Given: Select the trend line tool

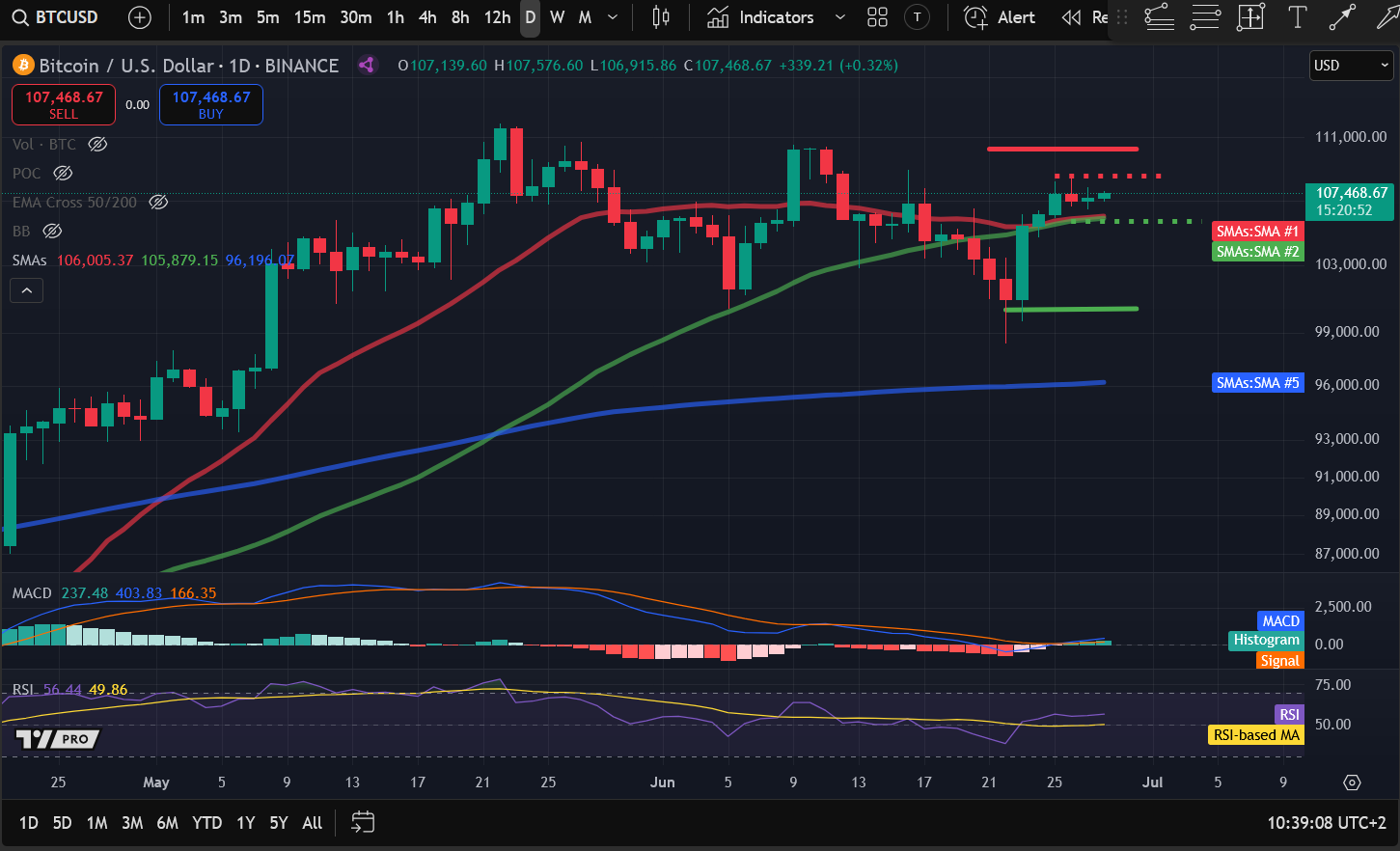Looking at the screenshot, I should click(1342, 16).
